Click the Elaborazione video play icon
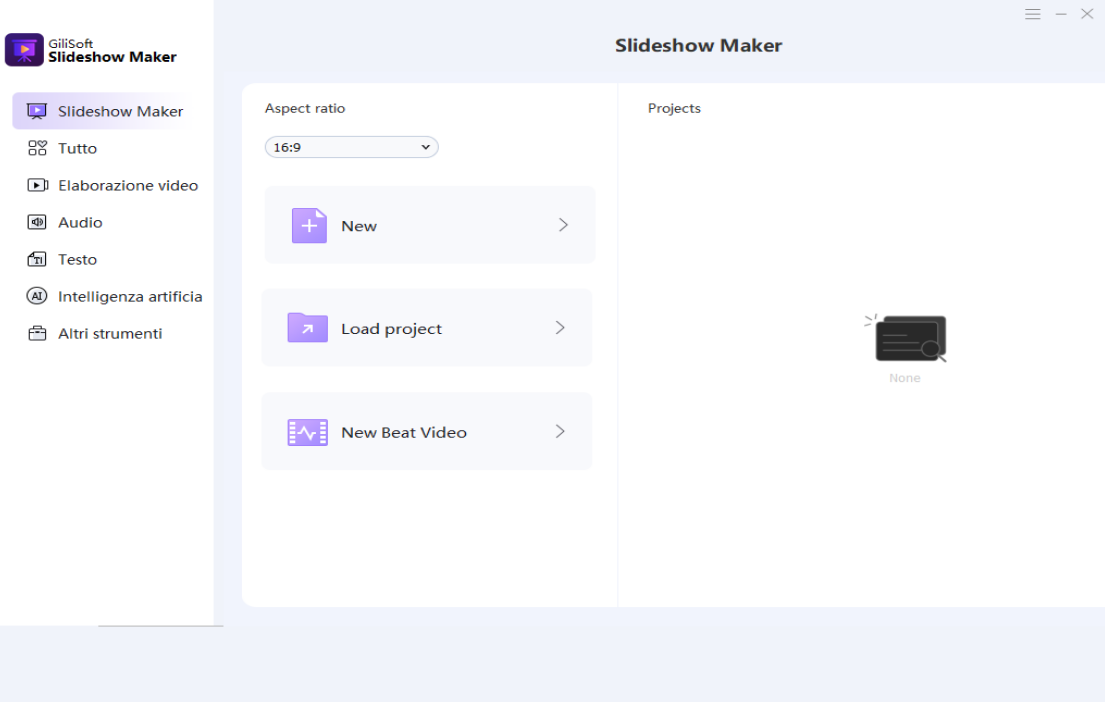 37,185
